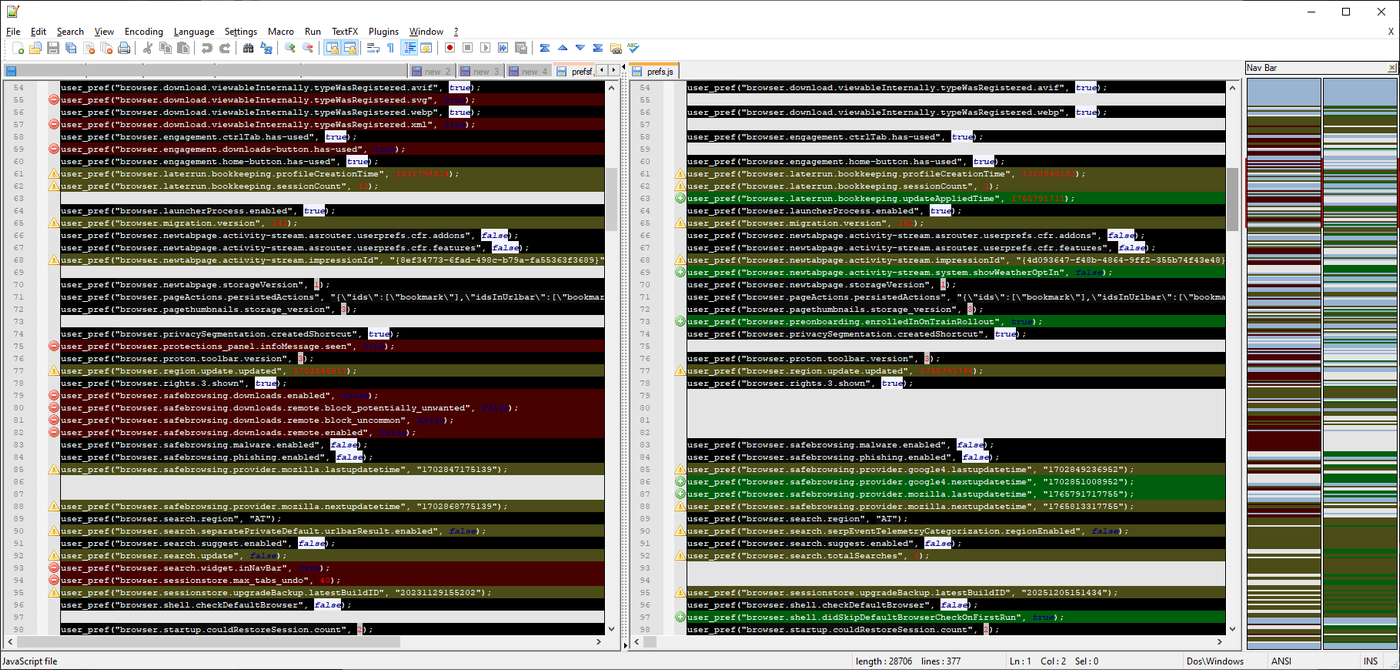Open the question mark help menu

(x=456, y=32)
